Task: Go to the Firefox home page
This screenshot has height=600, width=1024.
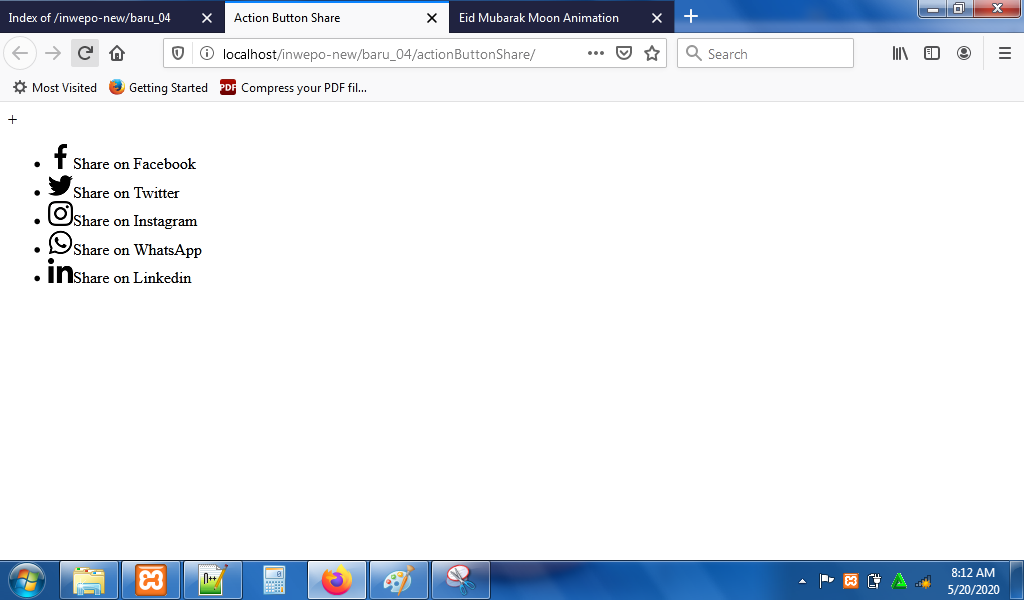Action: click(117, 54)
